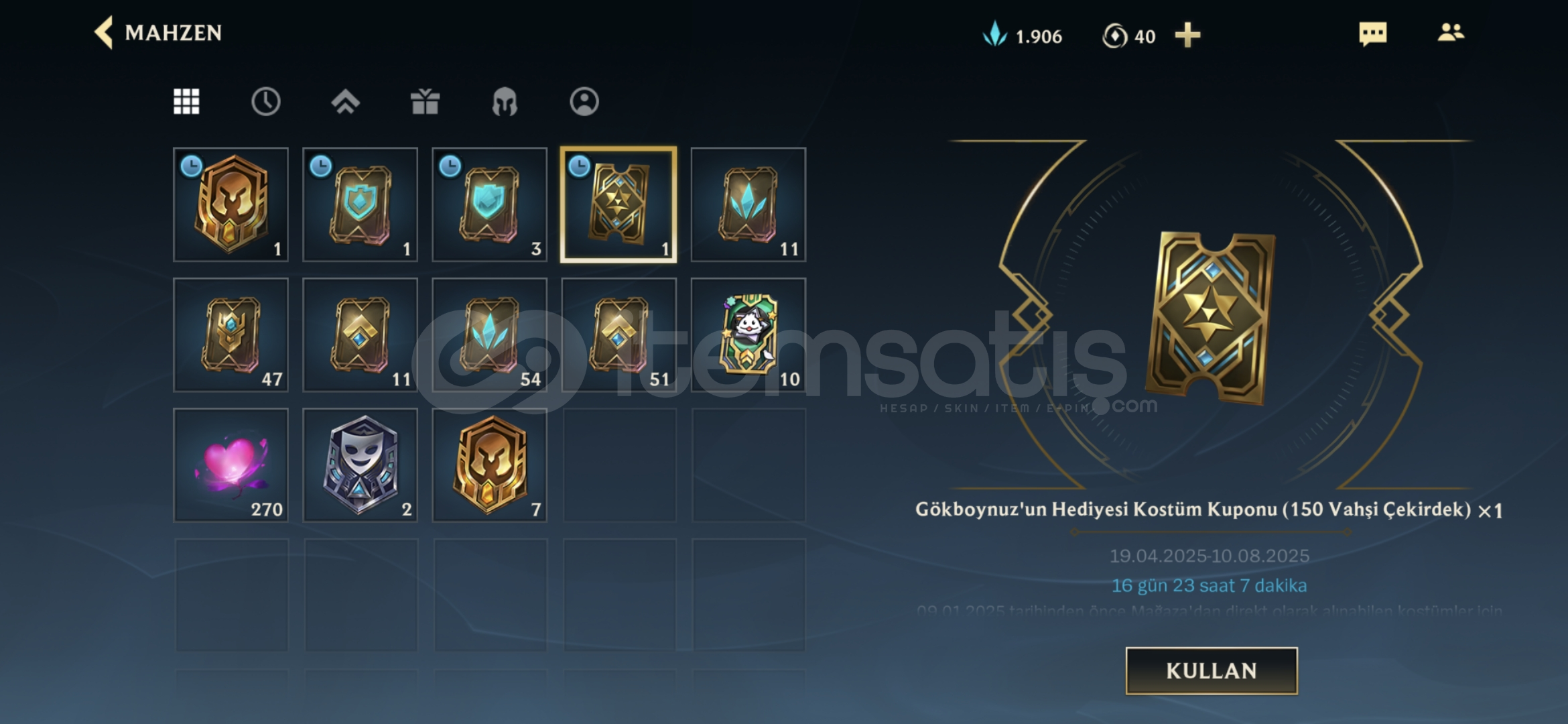
Task: Filter inventory by gift box icon
Action: [x=425, y=101]
